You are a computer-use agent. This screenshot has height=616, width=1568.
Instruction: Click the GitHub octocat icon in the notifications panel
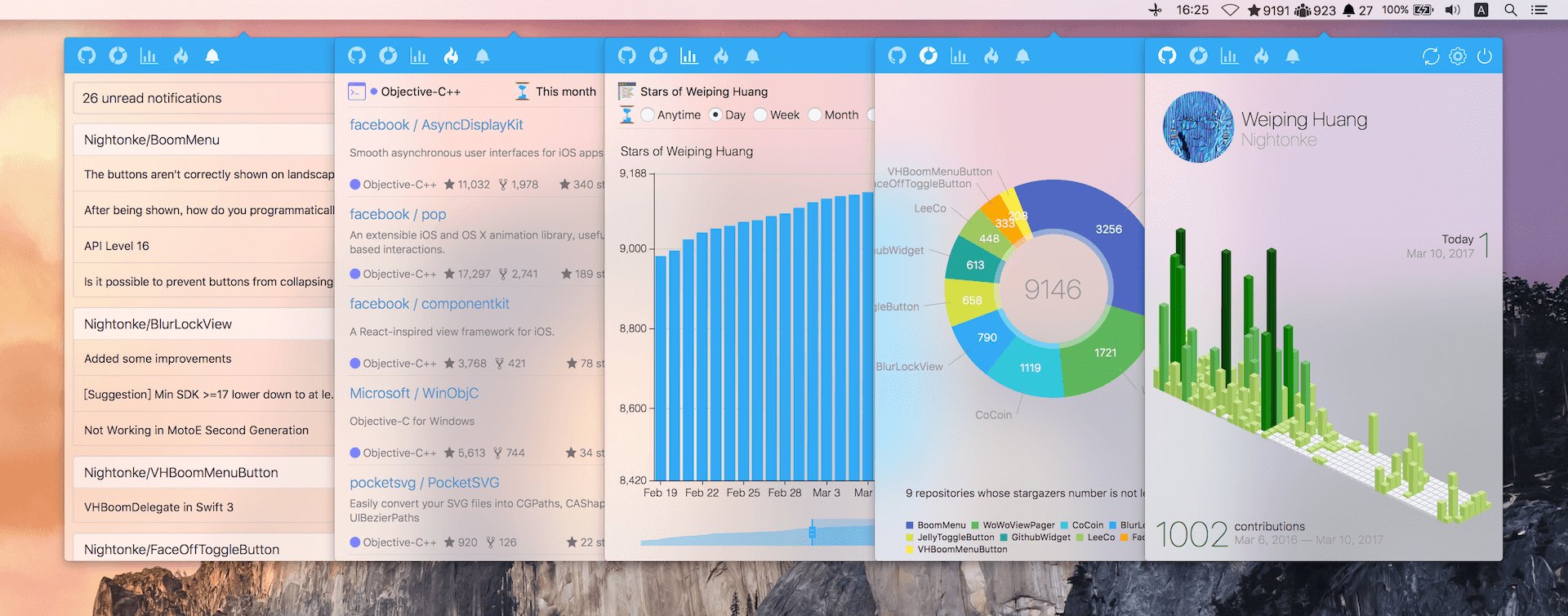87,56
